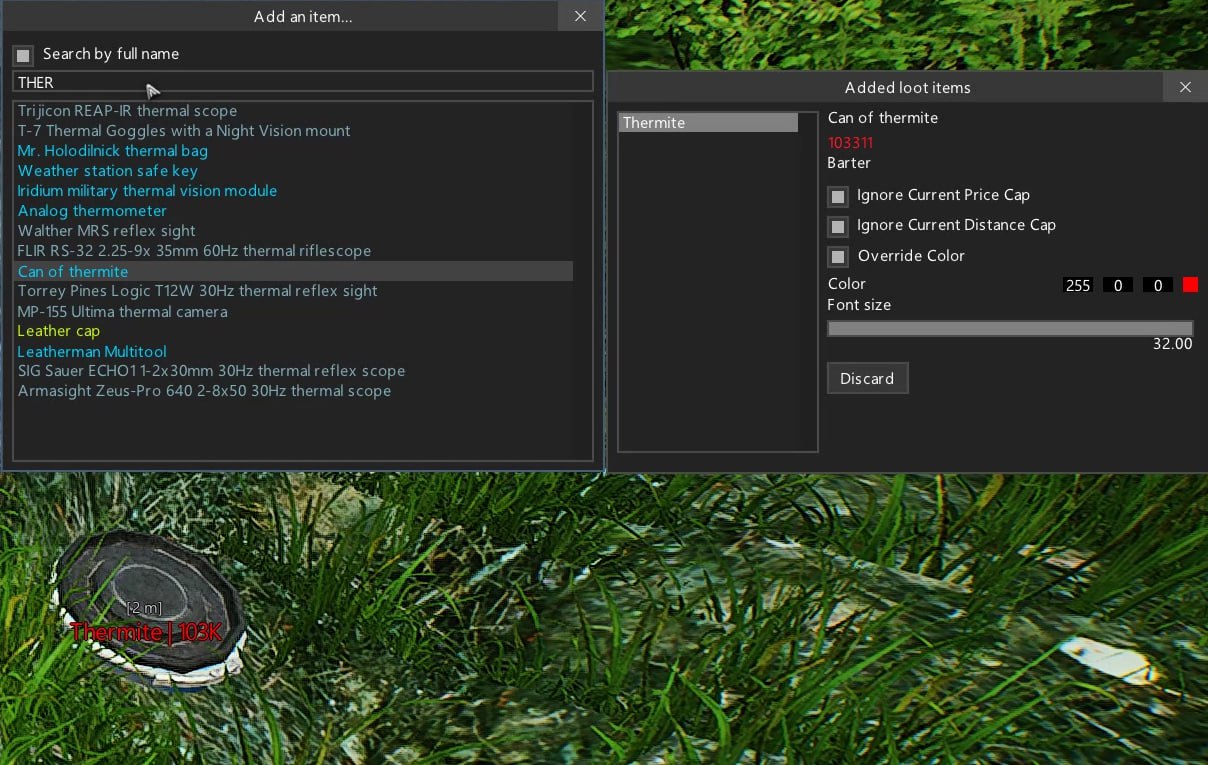Viewport: 1208px width, 765px height.
Task: Select Can of thermite from results
Action: pos(73,271)
